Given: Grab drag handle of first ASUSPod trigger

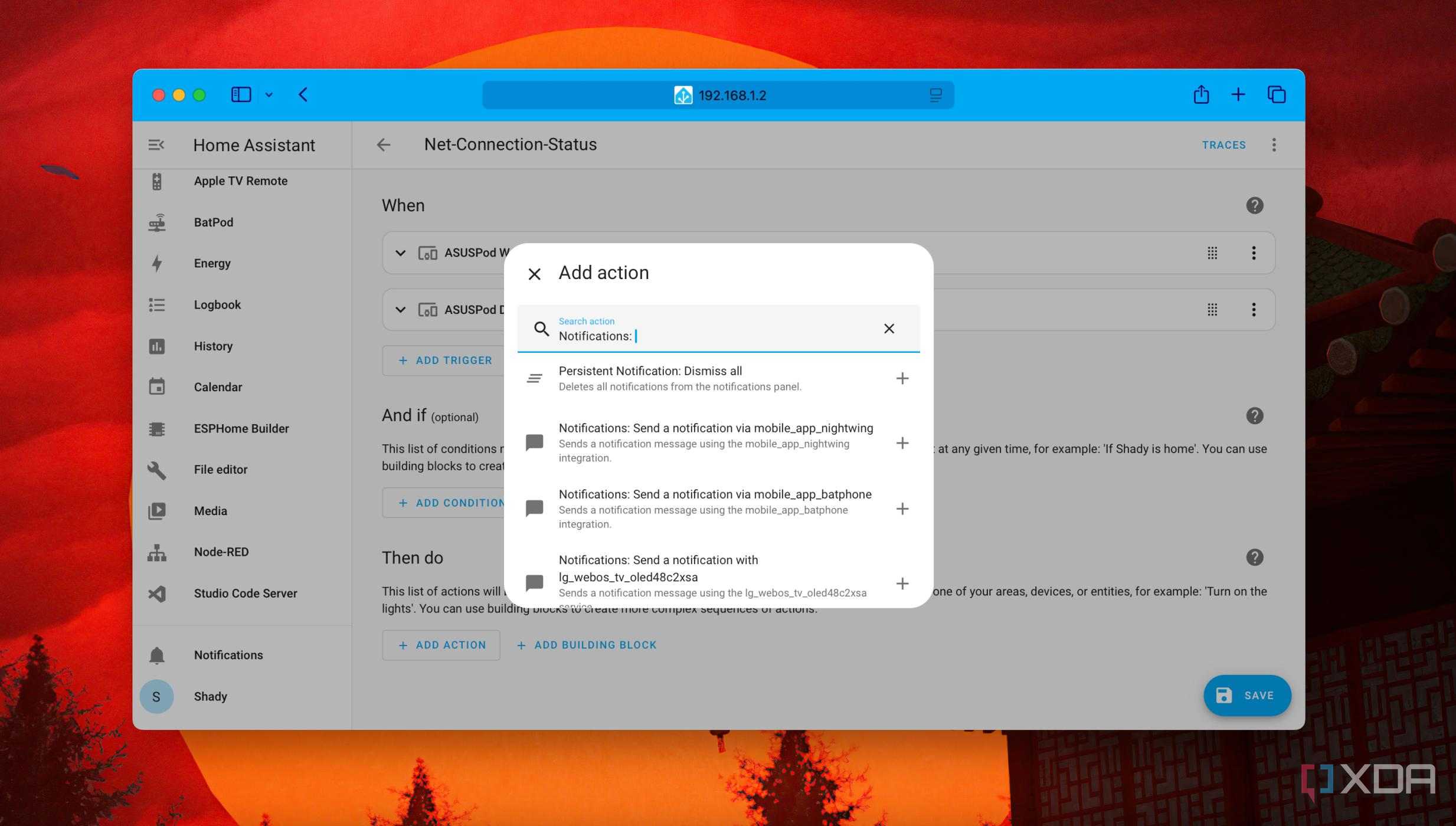Looking at the screenshot, I should pos(1212,253).
